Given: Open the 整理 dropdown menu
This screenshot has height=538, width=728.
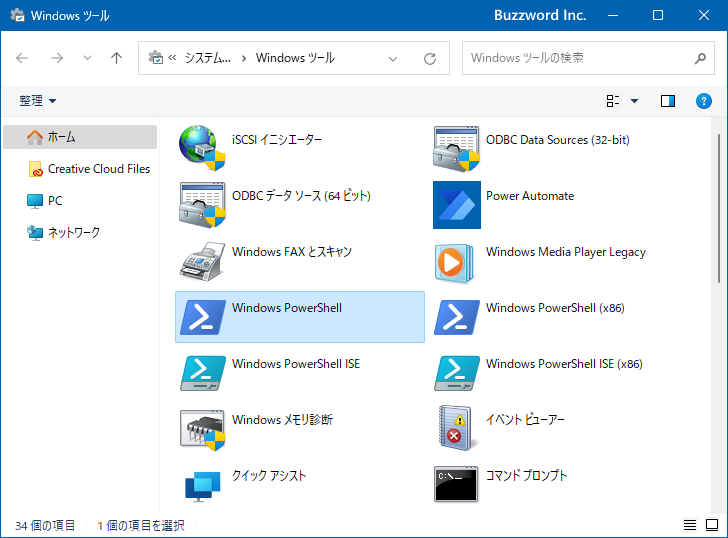Looking at the screenshot, I should [37, 101].
